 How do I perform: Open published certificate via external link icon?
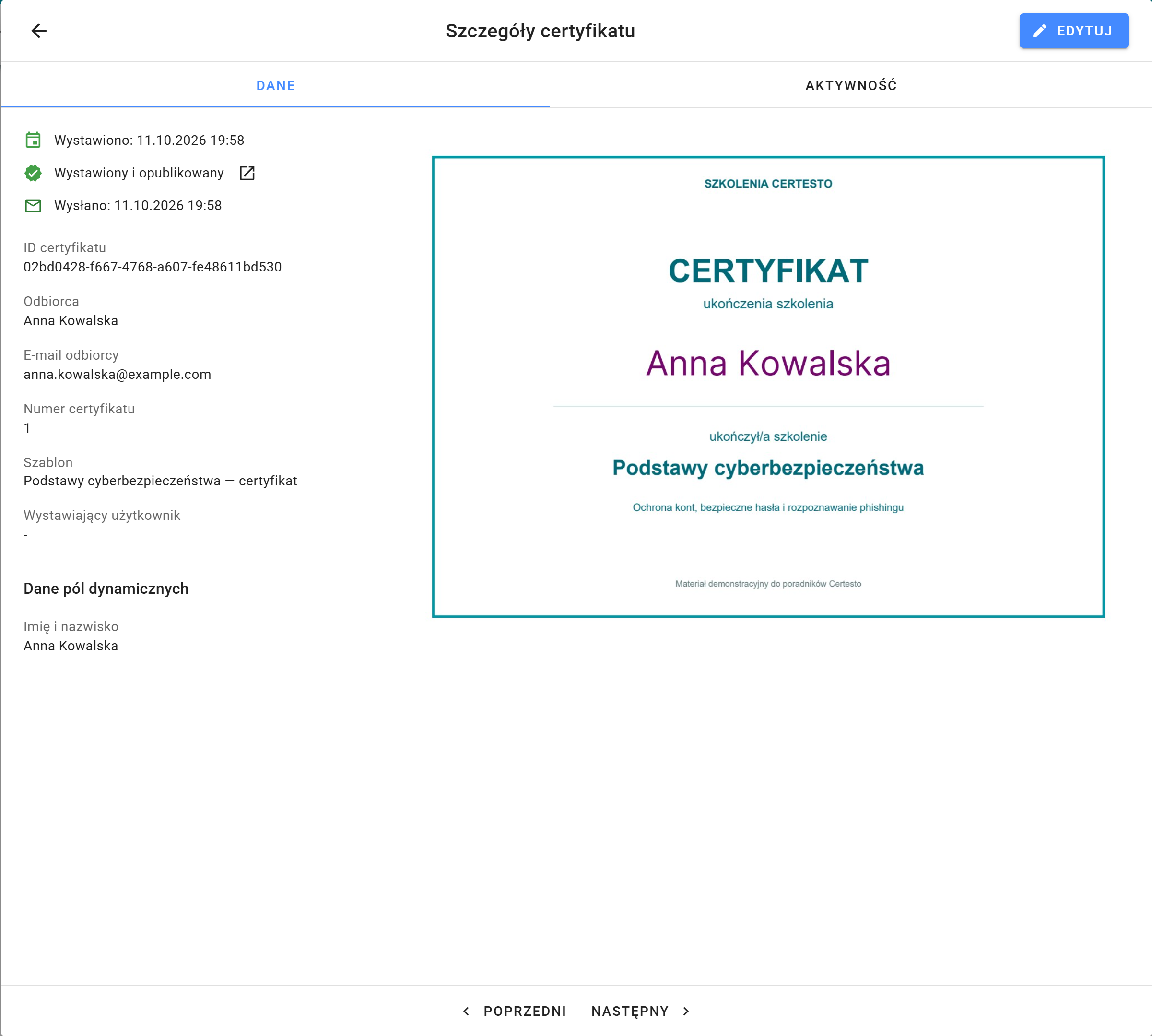(x=247, y=173)
